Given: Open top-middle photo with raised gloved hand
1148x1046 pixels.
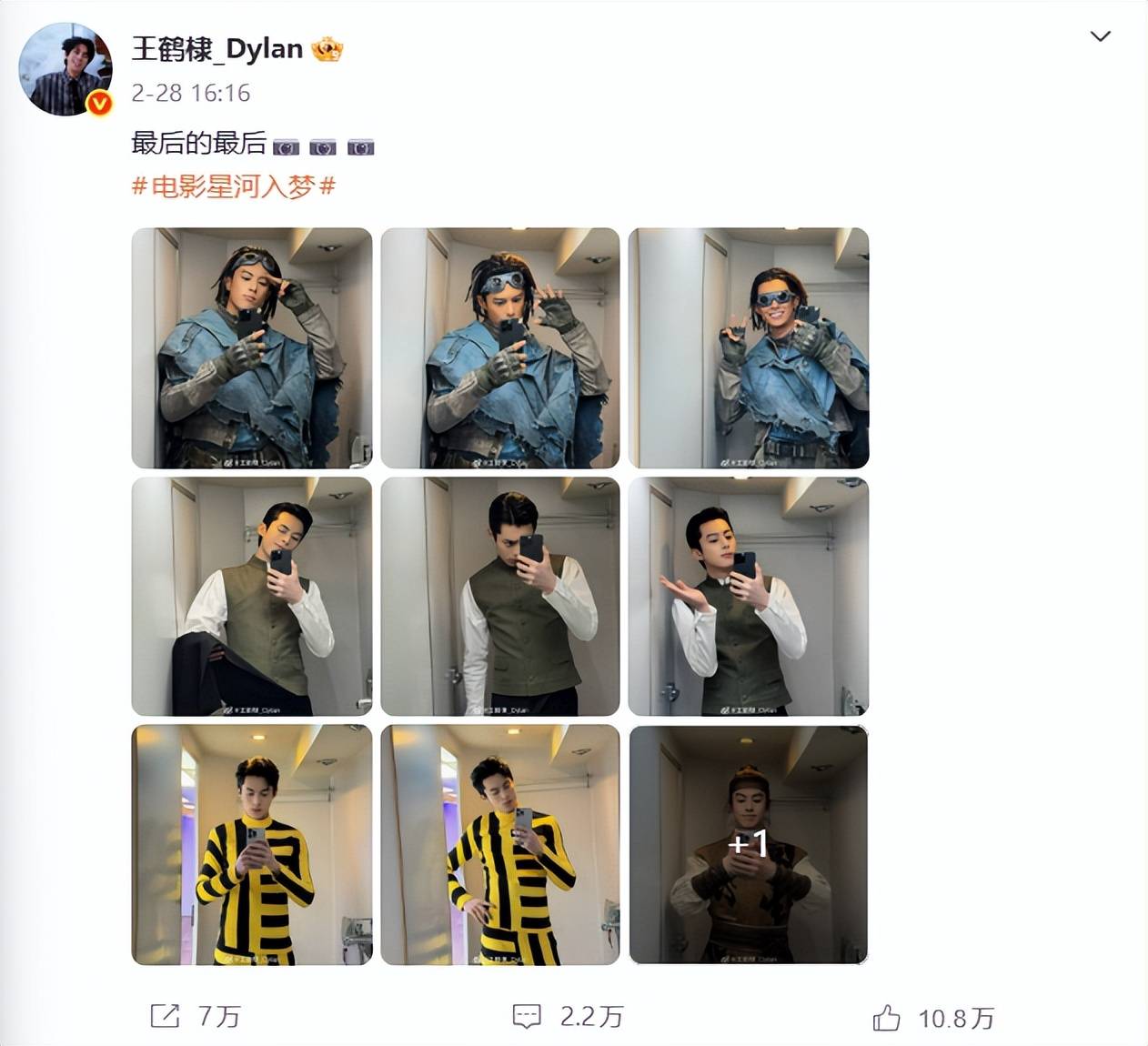Looking at the screenshot, I should coord(500,347).
